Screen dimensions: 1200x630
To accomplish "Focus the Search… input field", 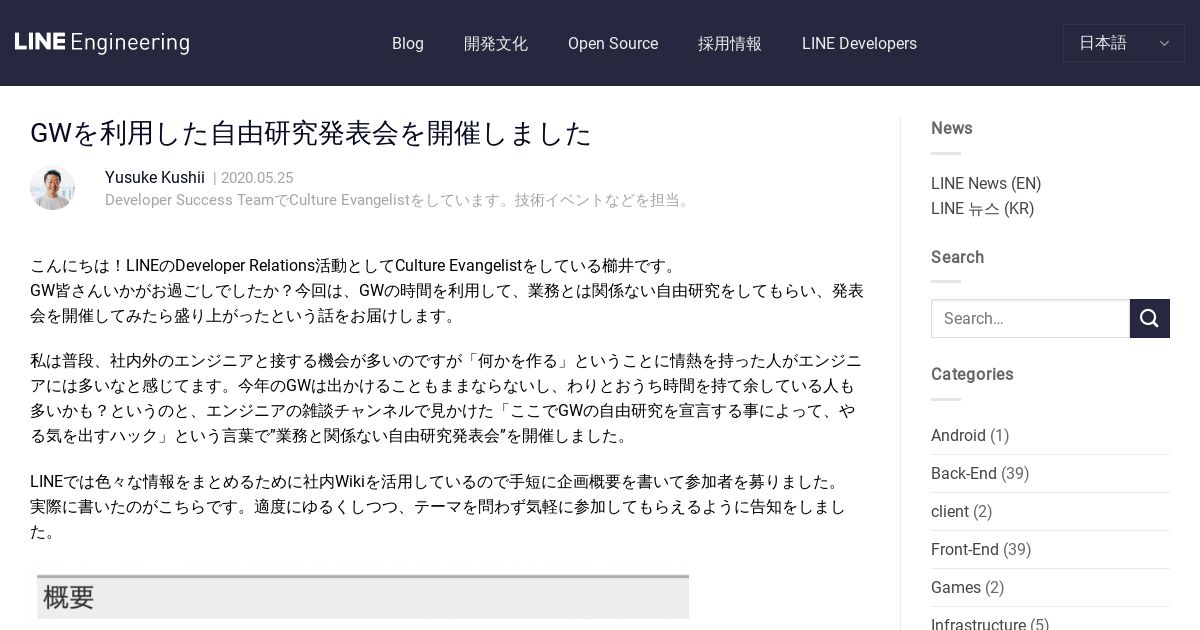I will click(1030, 318).
